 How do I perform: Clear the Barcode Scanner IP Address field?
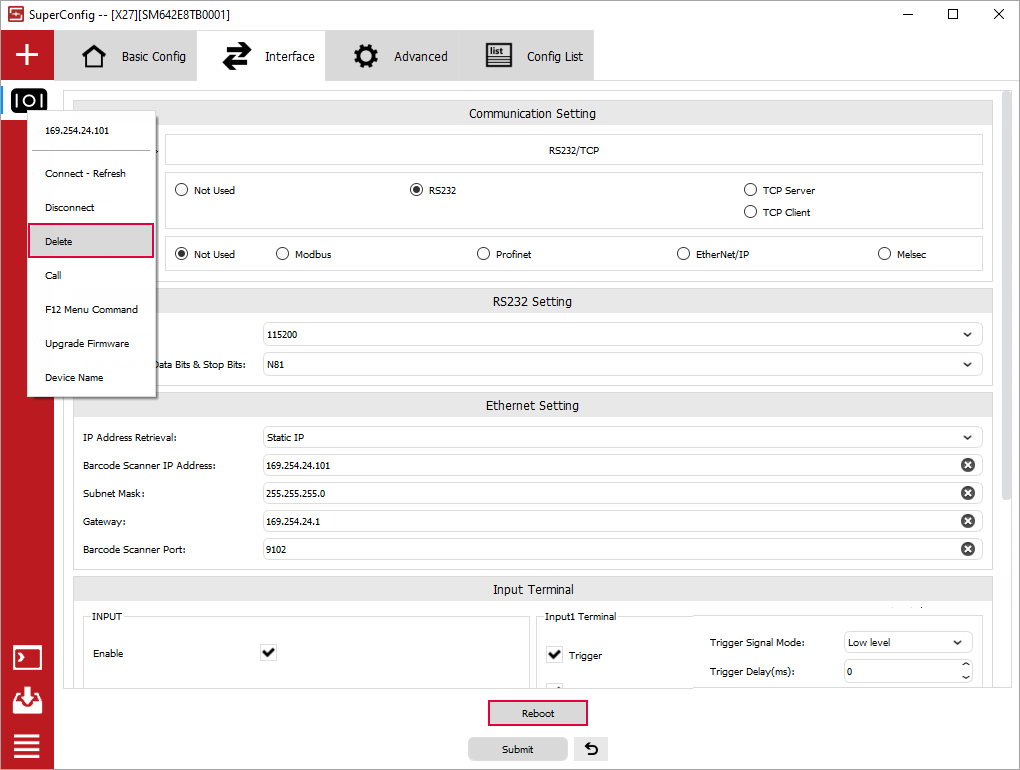point(967,465)
